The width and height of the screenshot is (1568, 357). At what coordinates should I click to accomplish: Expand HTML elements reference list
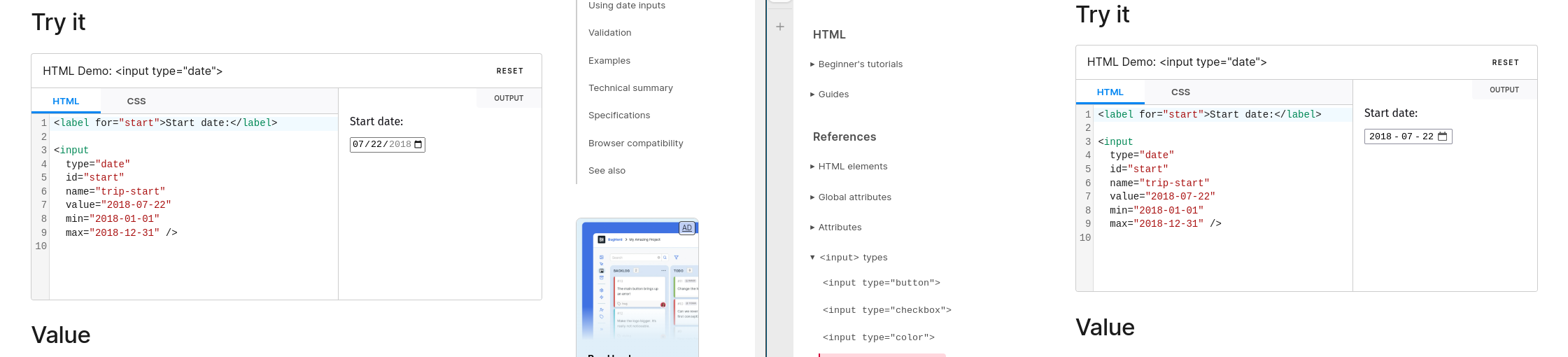852,167
